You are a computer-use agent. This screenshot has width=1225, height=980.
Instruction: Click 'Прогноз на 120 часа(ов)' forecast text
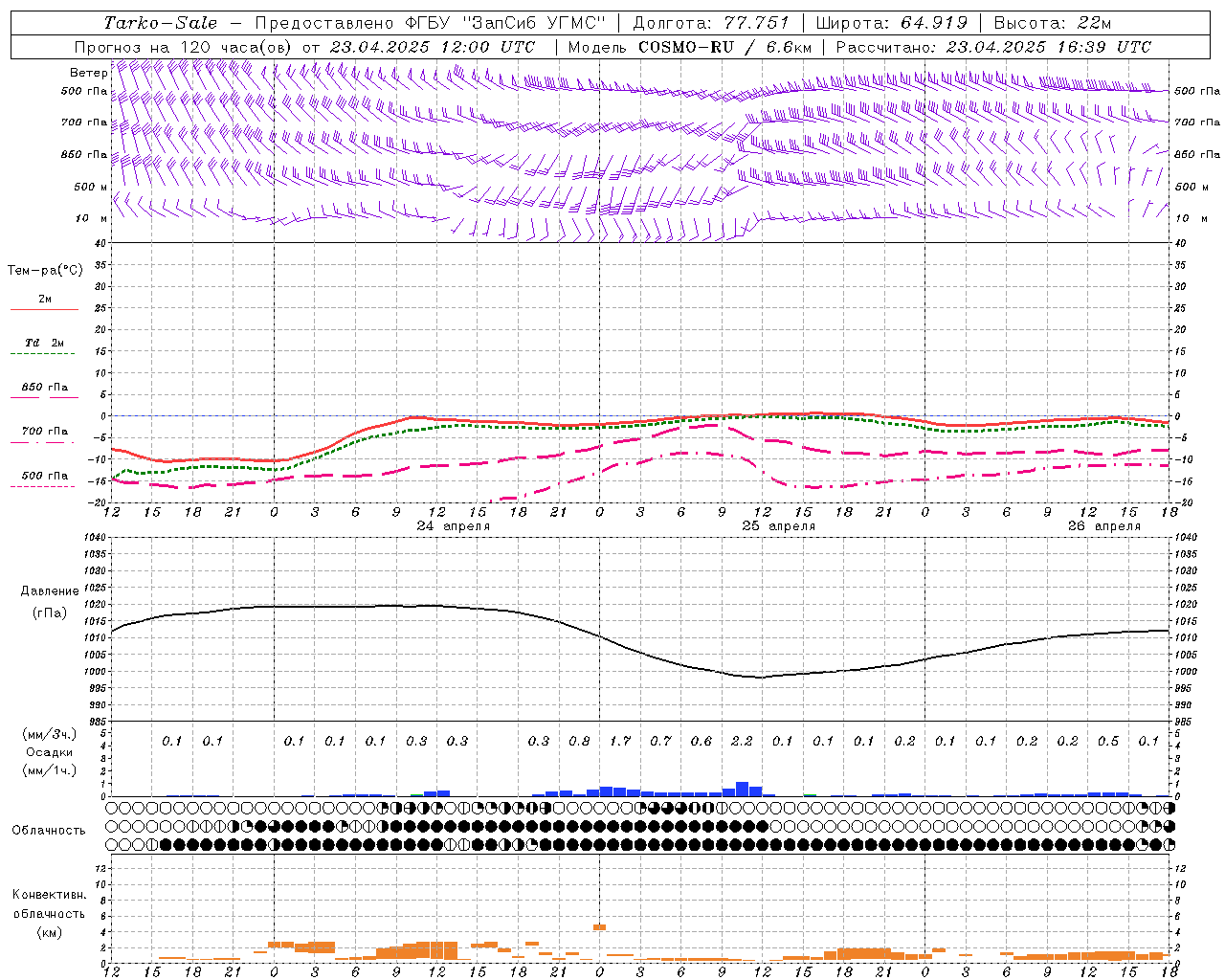coord(184,47)
